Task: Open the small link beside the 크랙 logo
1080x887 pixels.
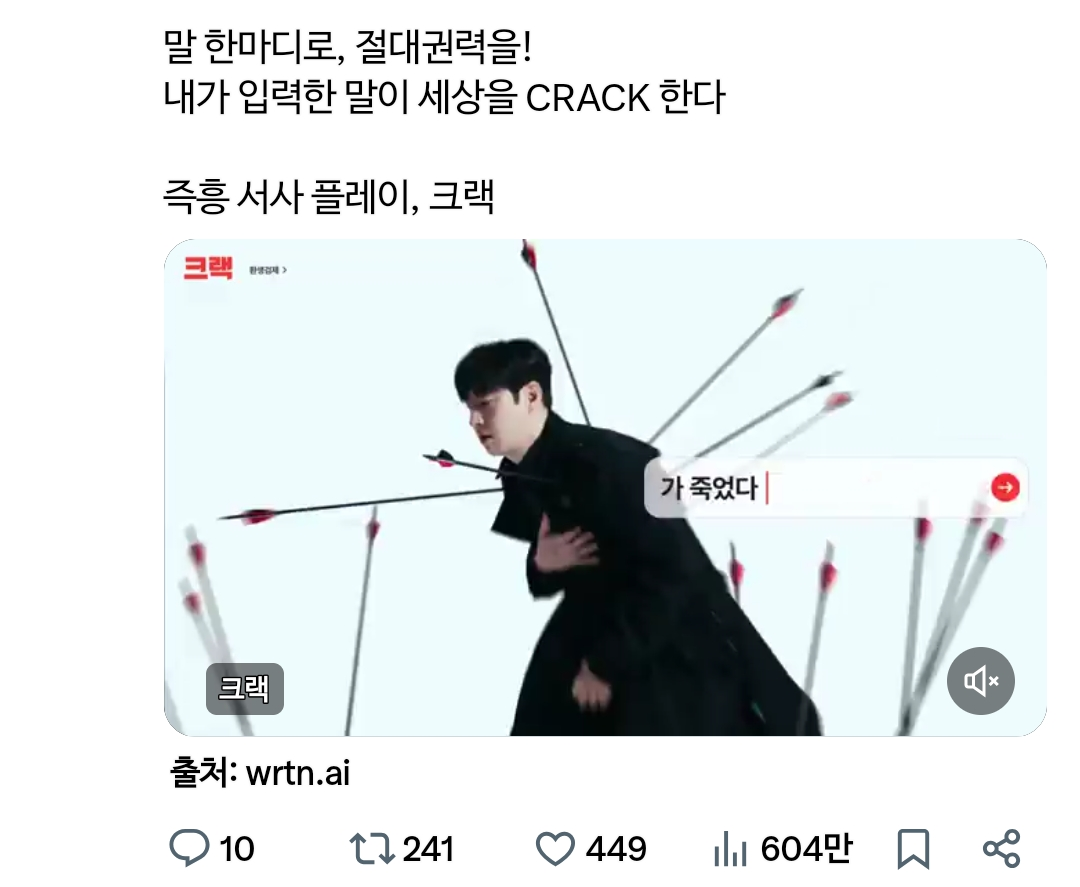Action: [268, 270]
